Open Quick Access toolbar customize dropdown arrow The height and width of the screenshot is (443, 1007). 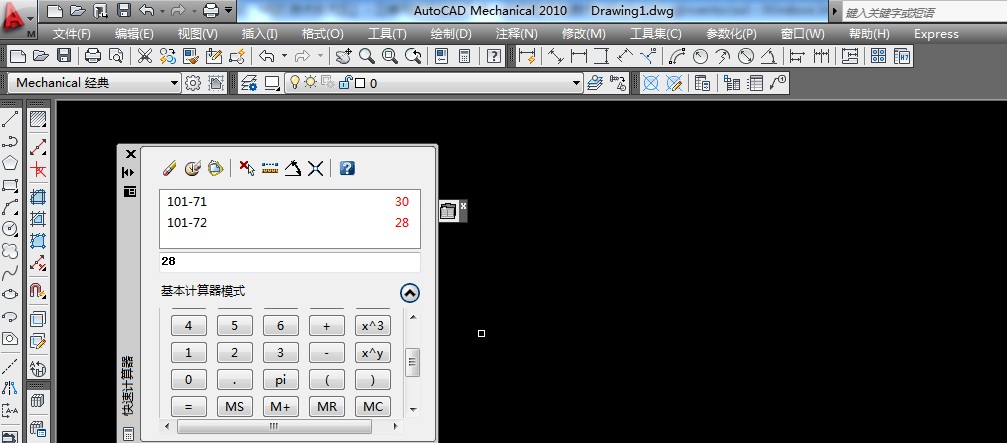click(229, 10)
